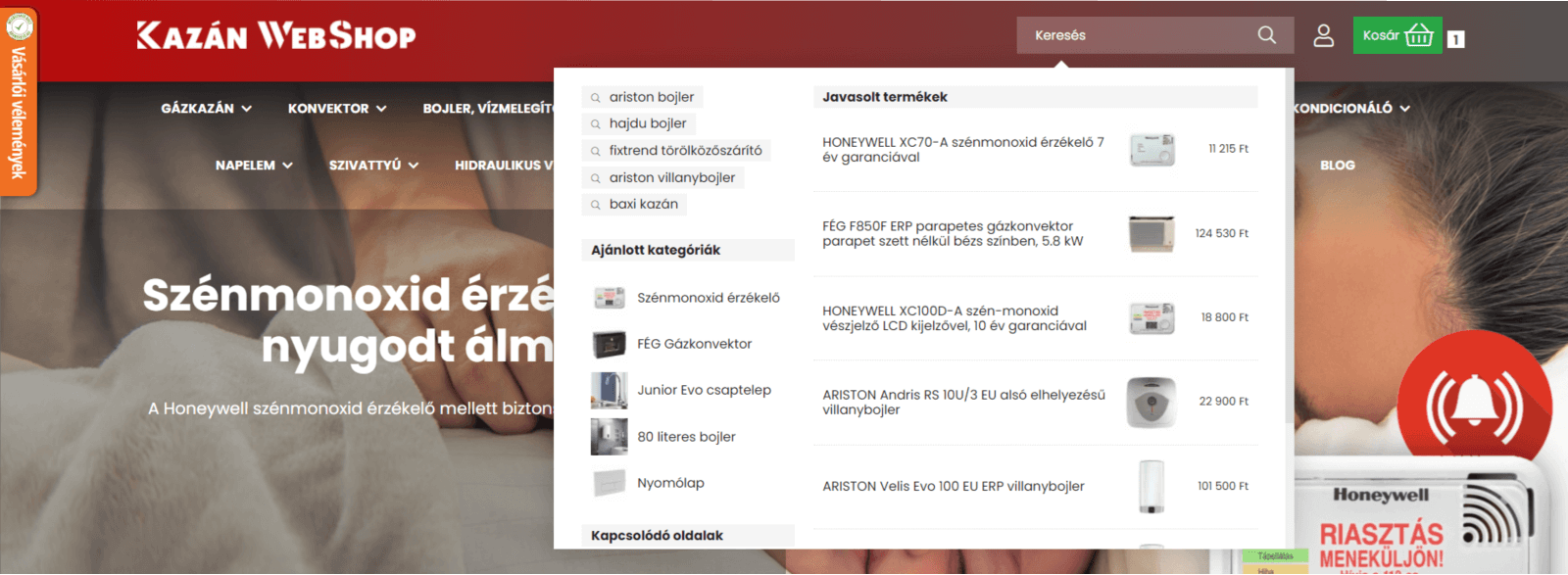Expand the GÁZKAZÁN menu

[207, 109]
